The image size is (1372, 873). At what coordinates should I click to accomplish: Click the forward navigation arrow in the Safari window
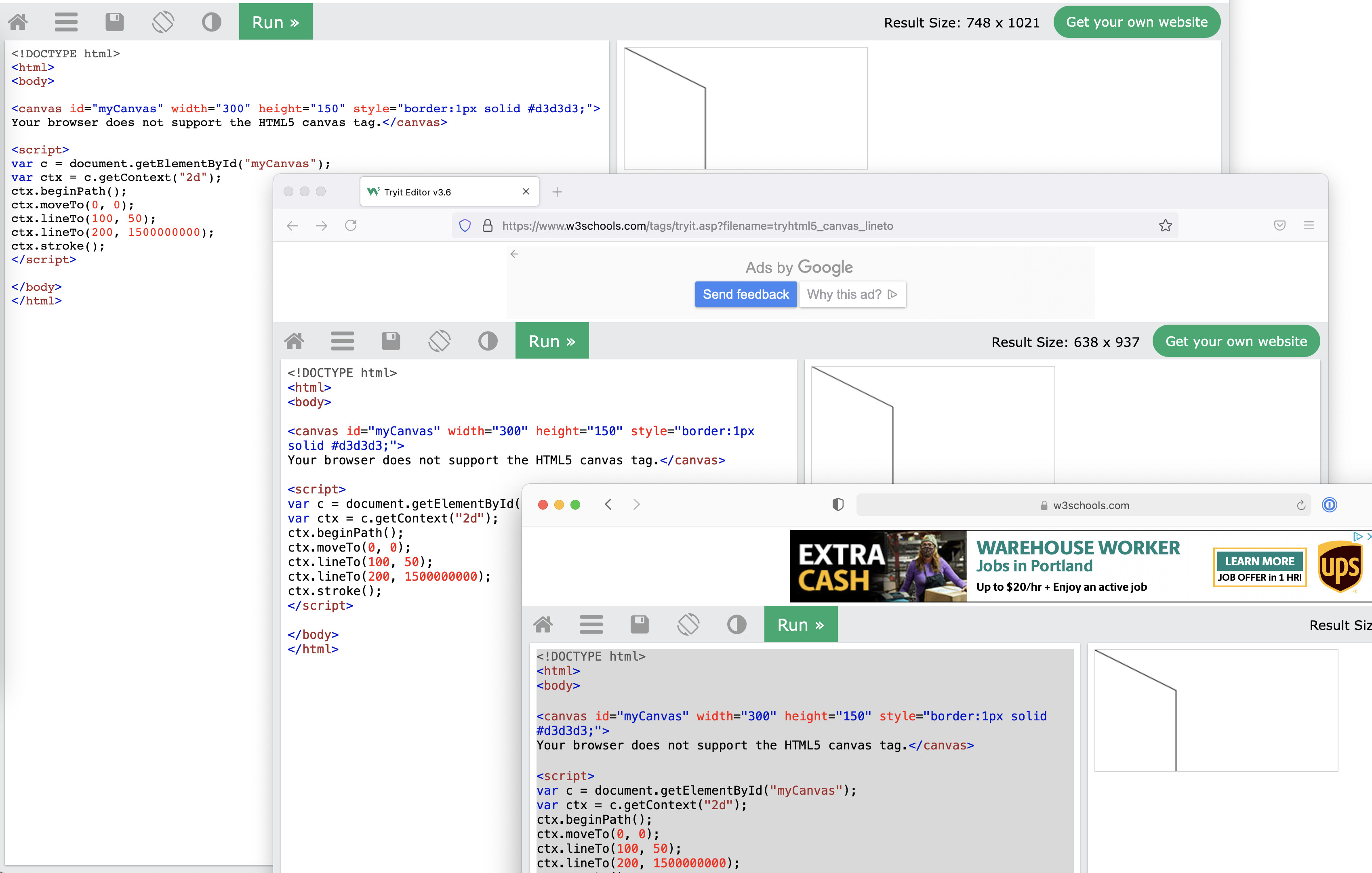(x=636, y=505)
